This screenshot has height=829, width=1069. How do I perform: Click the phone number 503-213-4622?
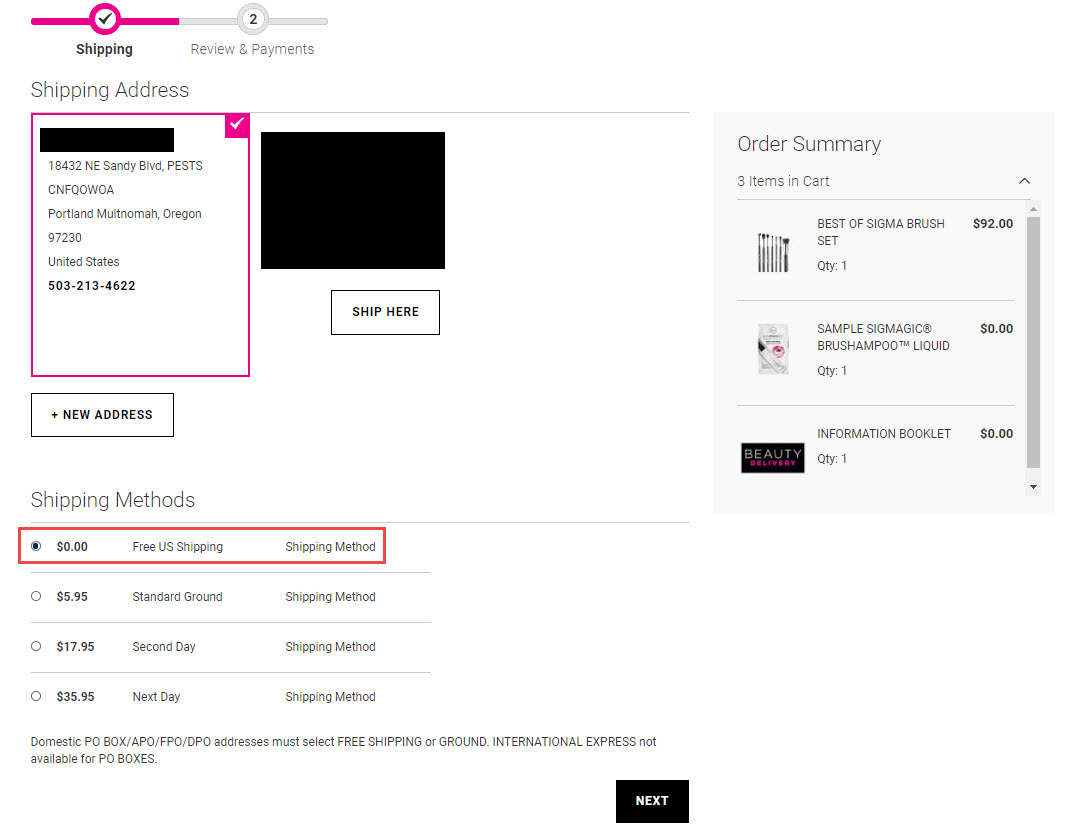[x=91, y=286]
